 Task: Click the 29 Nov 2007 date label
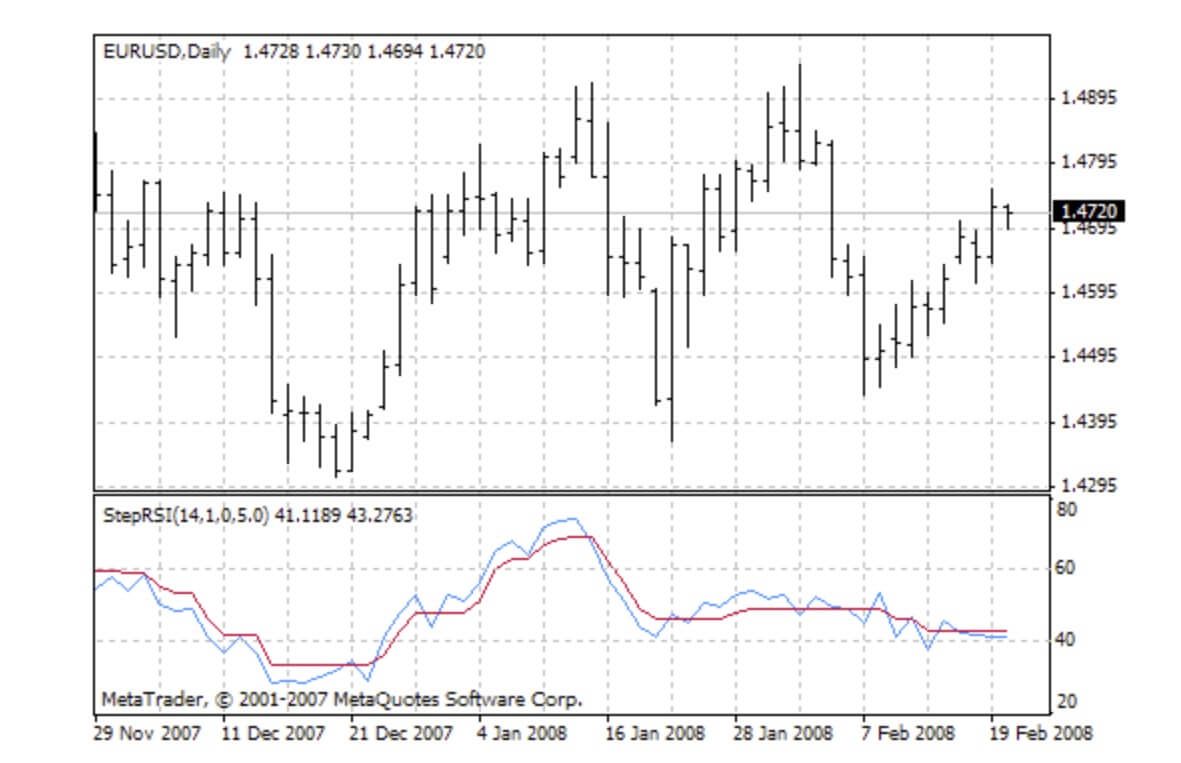(148, 733)
